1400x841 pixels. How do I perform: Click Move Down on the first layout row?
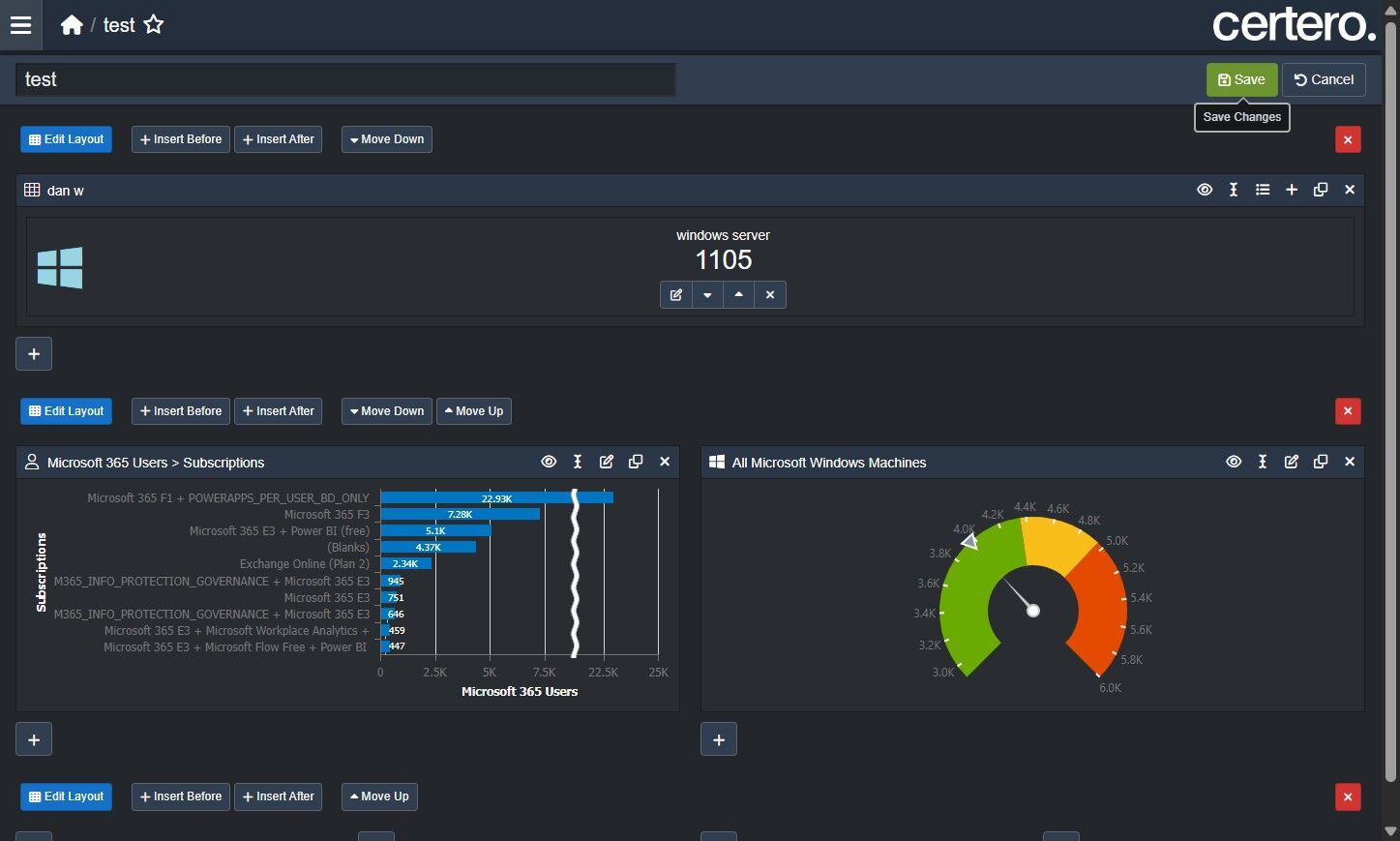point(387,139)
